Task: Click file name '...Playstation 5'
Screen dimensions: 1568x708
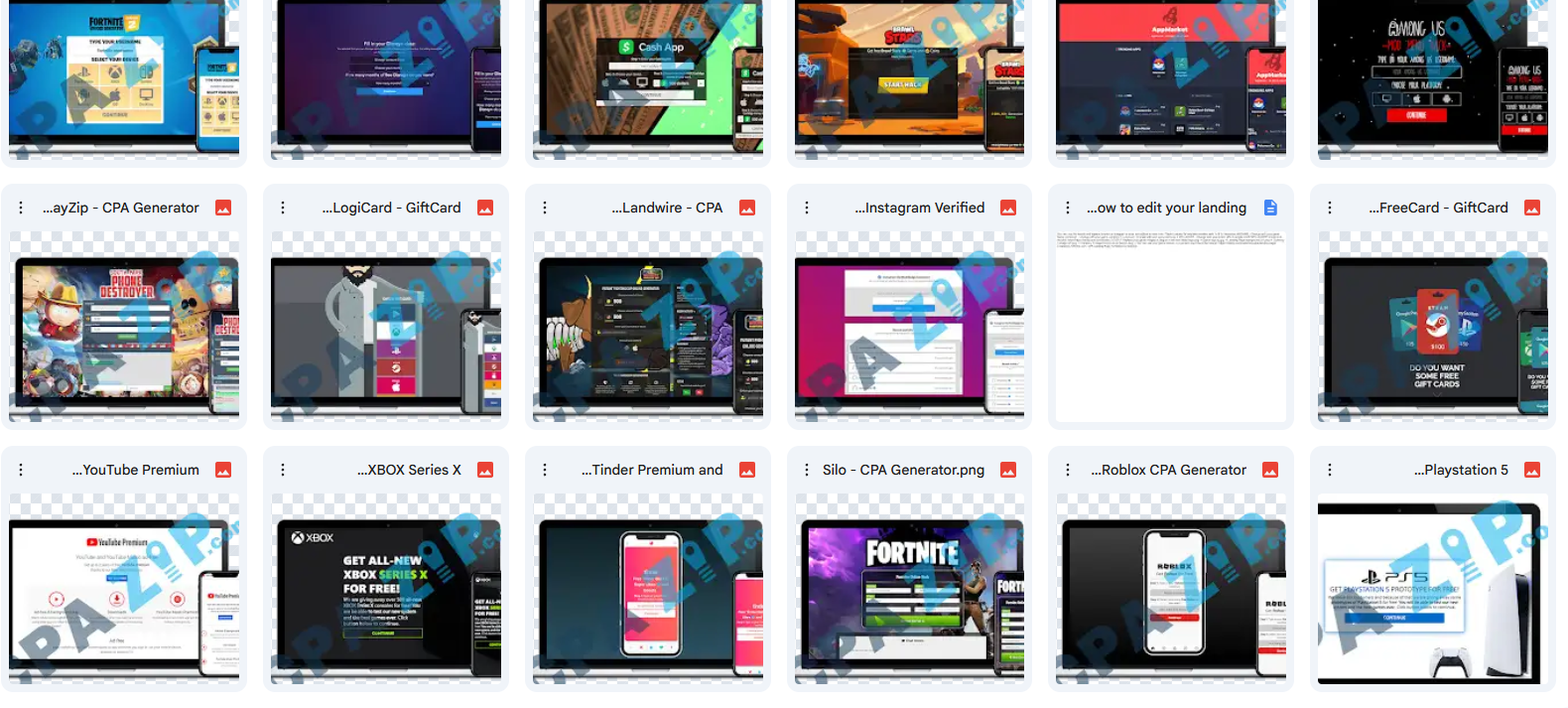Action: (1462, 470)
